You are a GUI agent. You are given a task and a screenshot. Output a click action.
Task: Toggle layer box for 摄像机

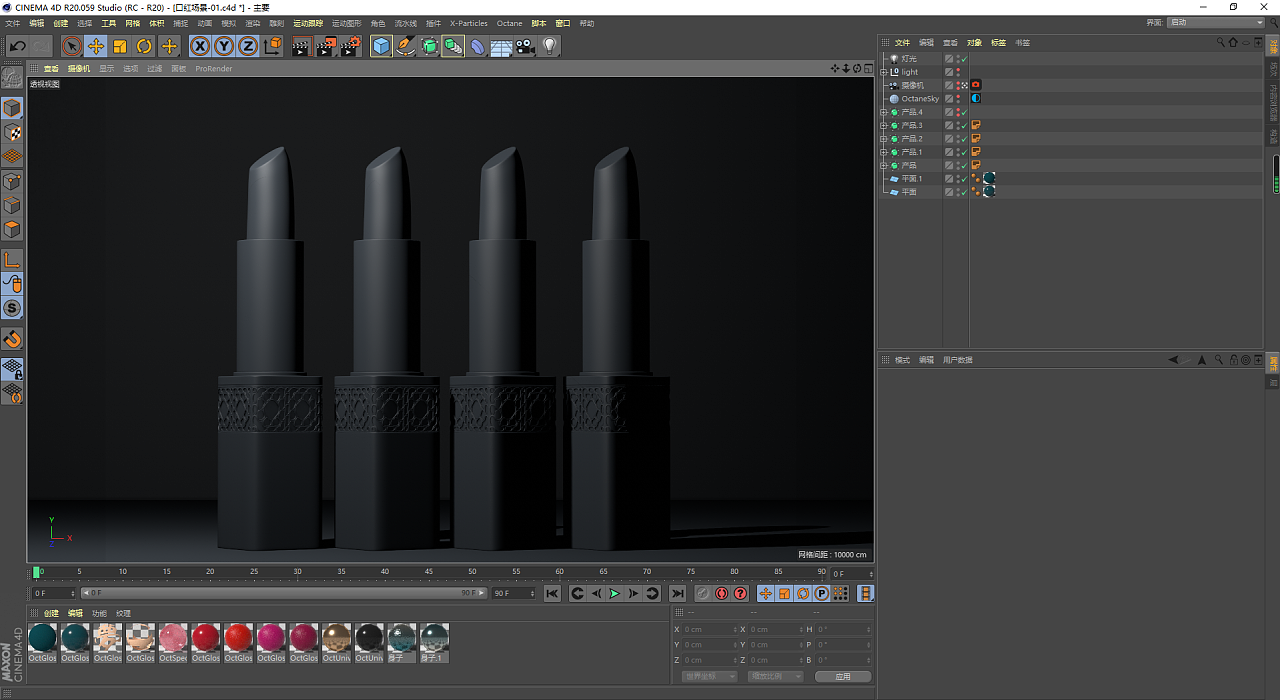click(x=949, y=85)
